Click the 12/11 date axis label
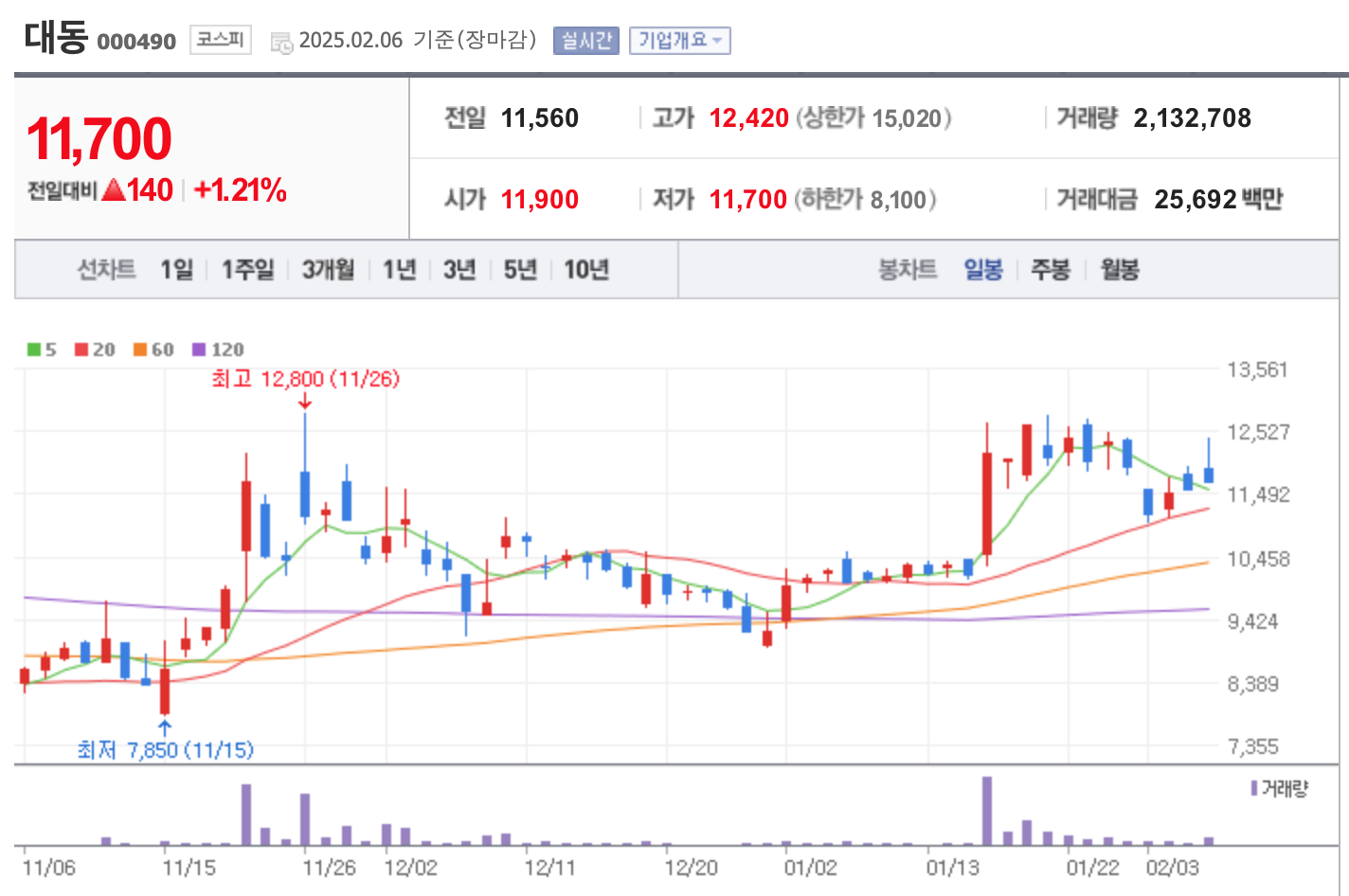This screenshot has height=896, width=1349. click(x=549, y=868)
